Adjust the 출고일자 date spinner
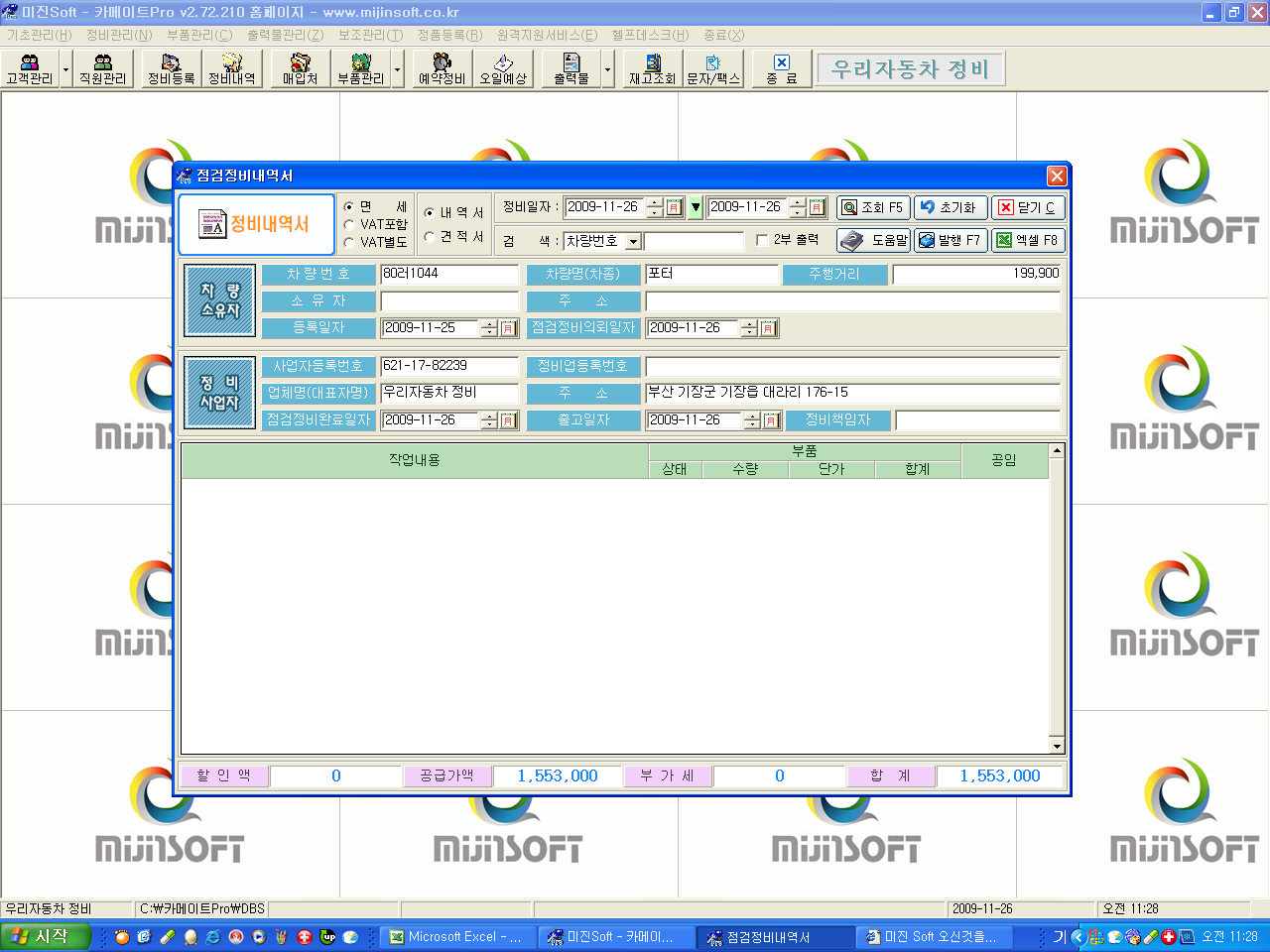1270x952 pixels. [x=752, y=420]
